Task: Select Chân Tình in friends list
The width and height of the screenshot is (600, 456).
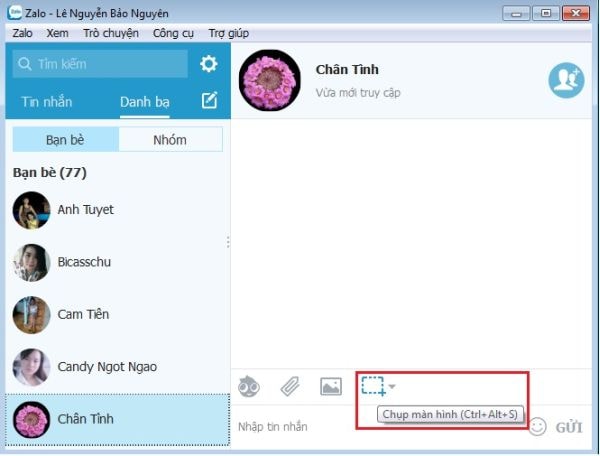Action: 118,420
